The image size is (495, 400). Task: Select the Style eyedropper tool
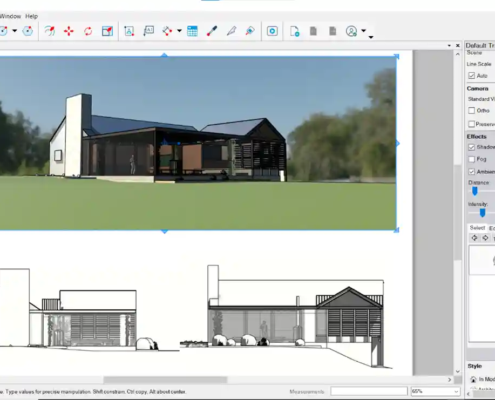212,31
